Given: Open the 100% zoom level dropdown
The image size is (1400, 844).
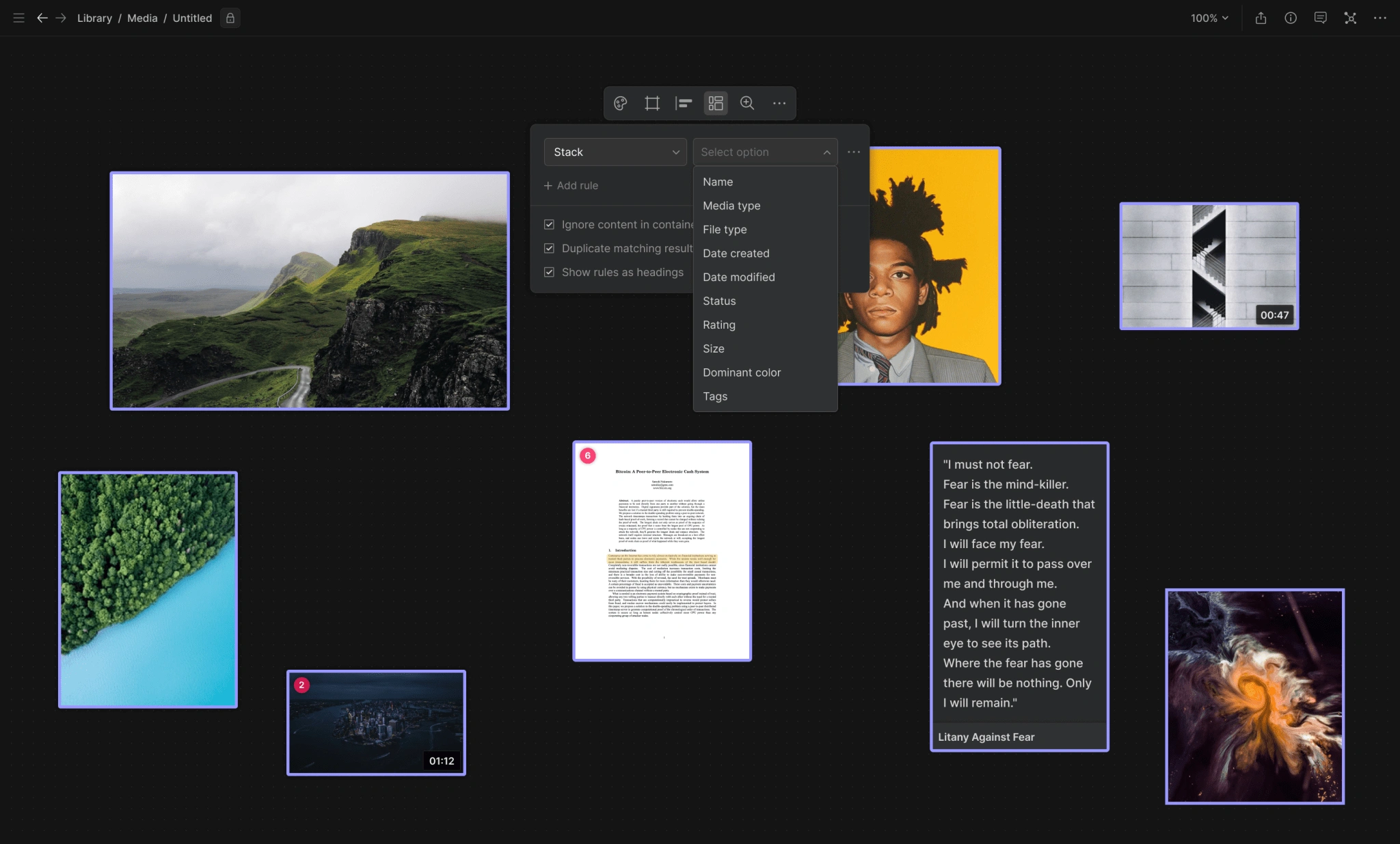Looking at the screenshot, I should [x=1209, y=18].
